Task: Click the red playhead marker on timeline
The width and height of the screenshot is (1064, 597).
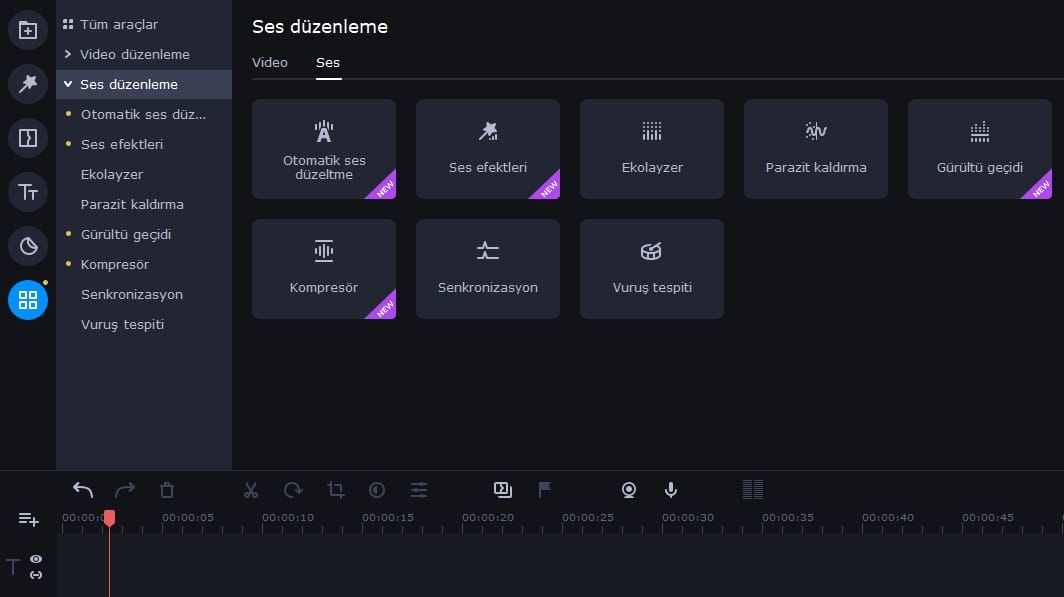Action: (x=109, y=517)
